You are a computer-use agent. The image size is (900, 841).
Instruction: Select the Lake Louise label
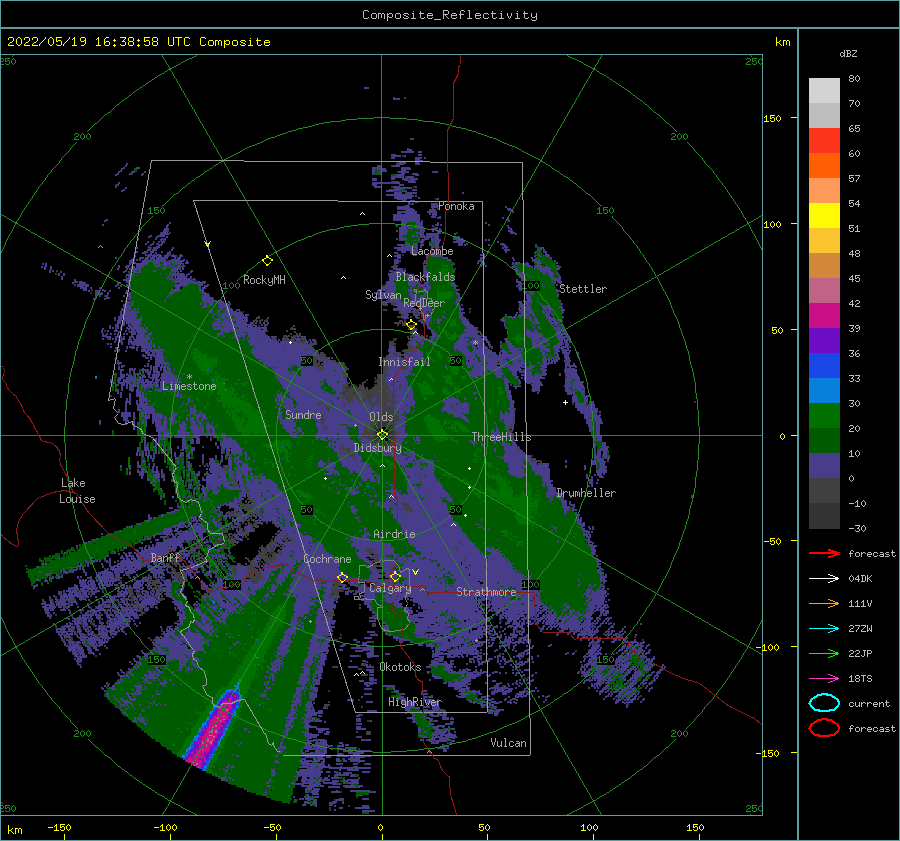[x=77, y=491]
